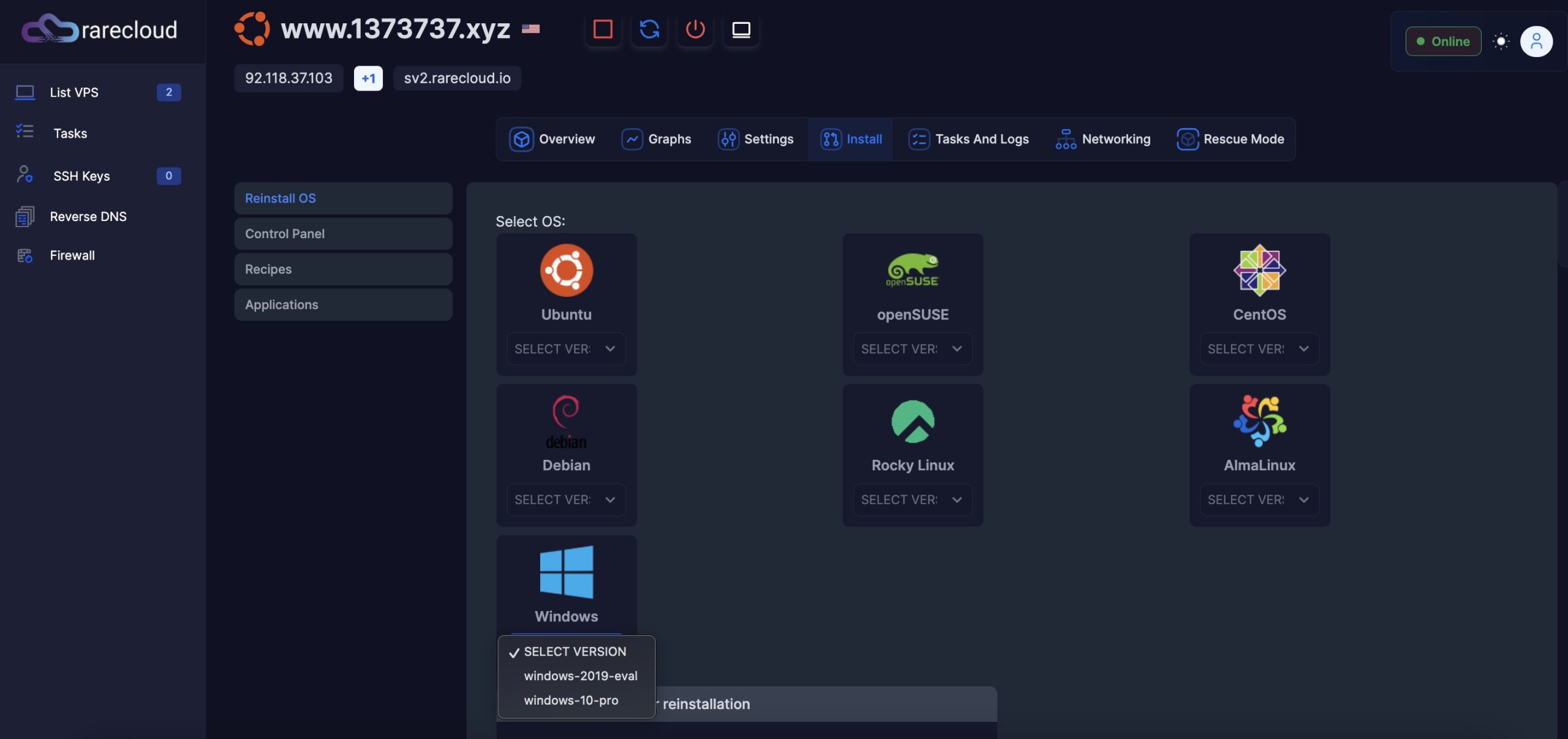Choose windows-2019-eval from the list
Screen dimensions: 1568x739
(580, 676)
